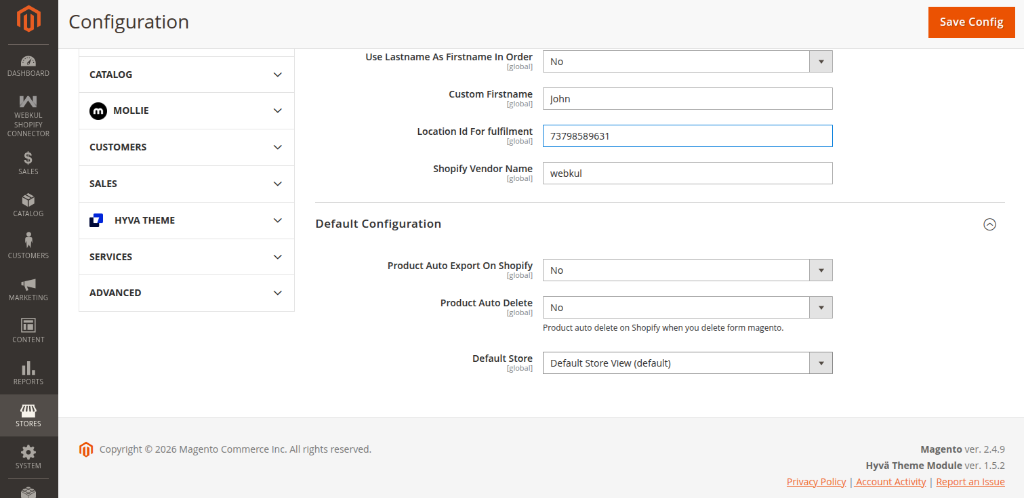Focus the Location Id For fulfilment field
Viewport: 1024px width, 498px height.
pyautogui.click(x=688, y=136)
